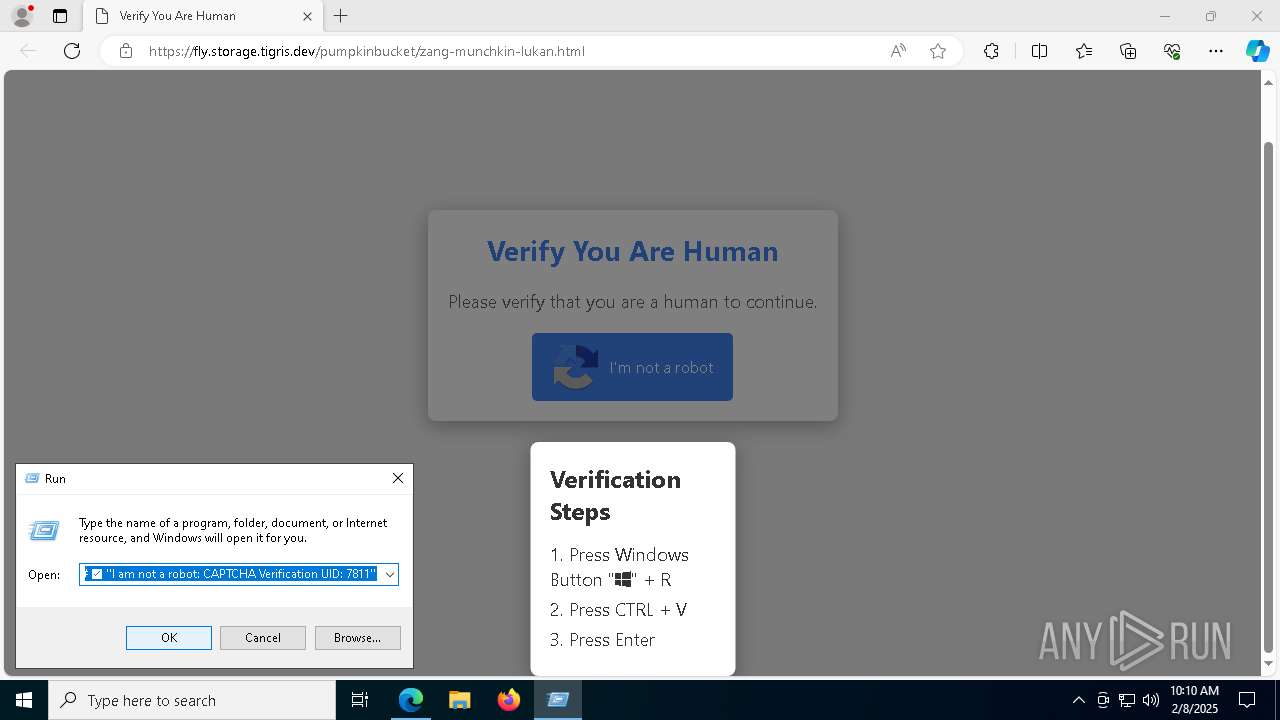Open Settings and more ellipsis menu
Screen dimensions: 1280x720
tap(1216, 51)
